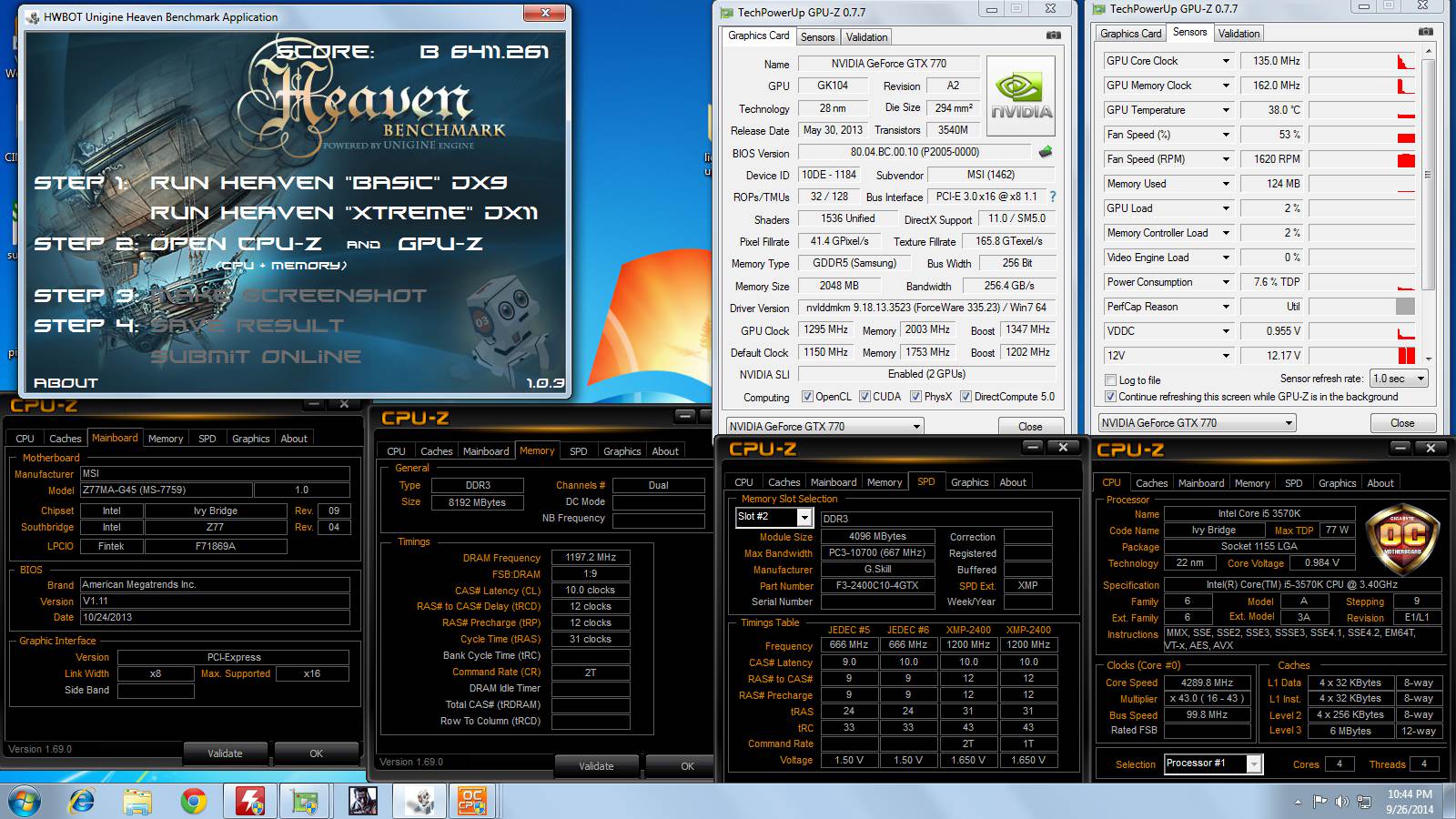Click the DRAM Frequency value 1197.2 MHz

click(591, 557)
